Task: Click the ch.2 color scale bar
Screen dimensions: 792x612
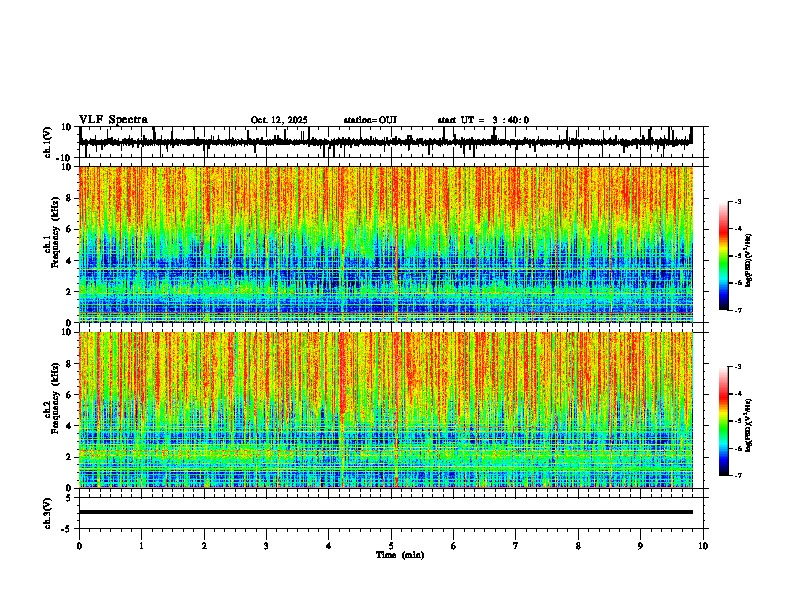Action: point(723,421)
